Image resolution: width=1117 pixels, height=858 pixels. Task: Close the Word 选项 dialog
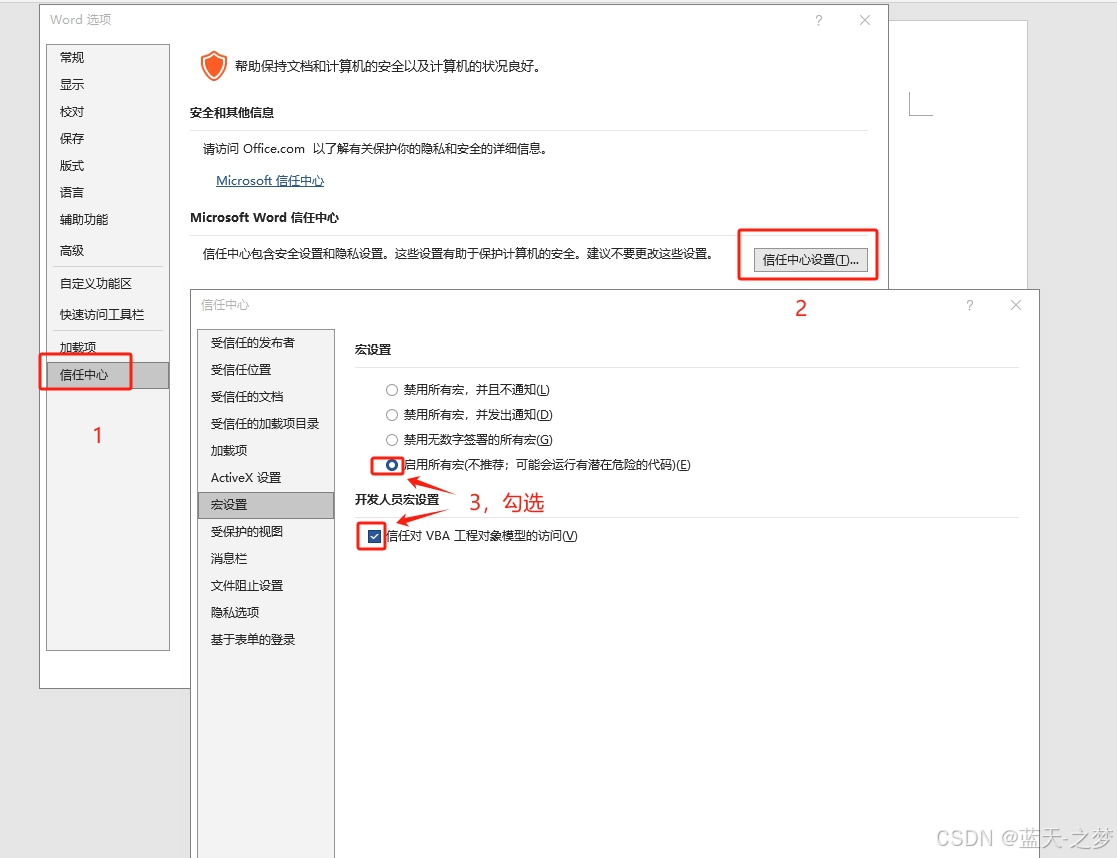coord(865,21)
